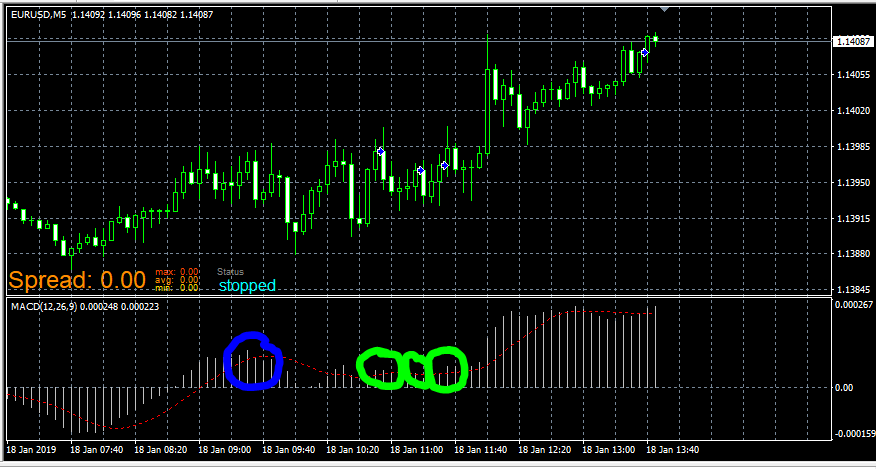Click the 18 Jan 13:00 time label
The width and height of the screenshot is (876, 469).
[608, 449]
